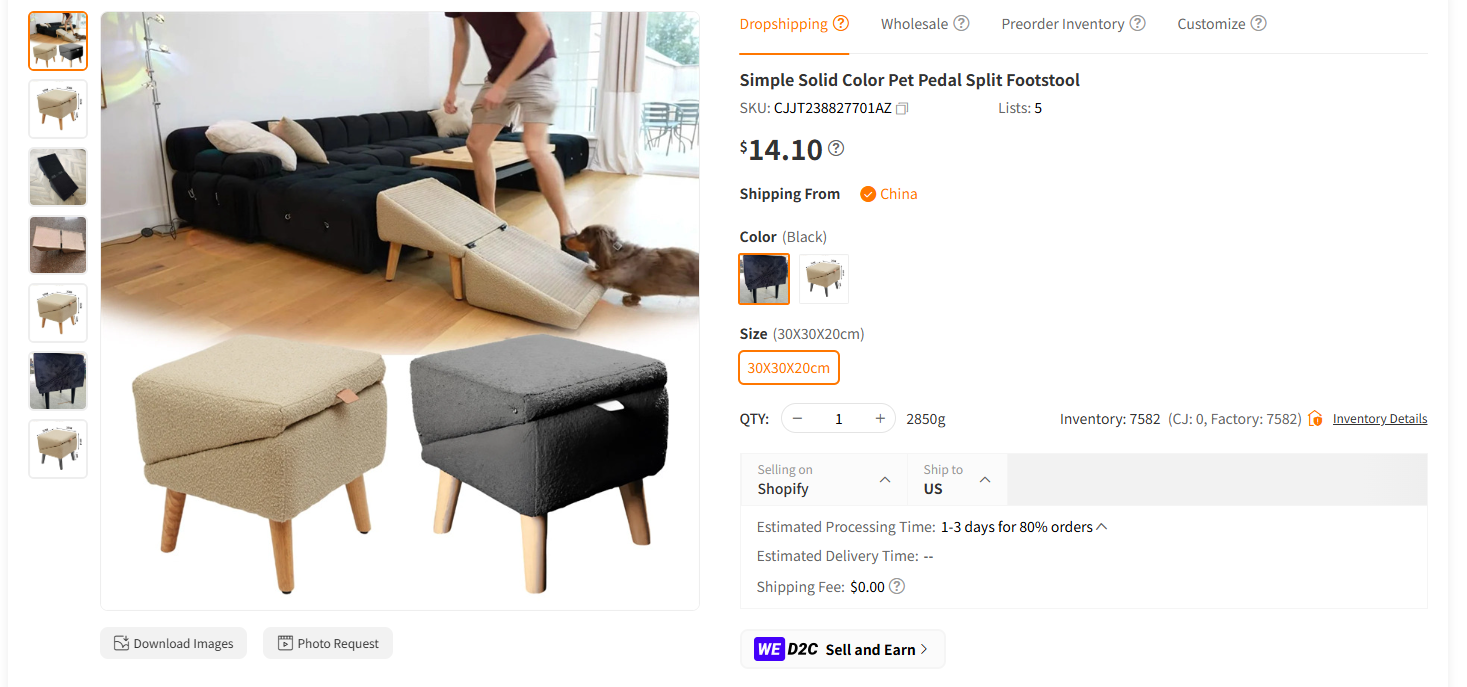Click the question mark beside the price
Image resolution: width=1467 pixels, height=687 pixels.
pyautogui.click(x=836, y=150)
